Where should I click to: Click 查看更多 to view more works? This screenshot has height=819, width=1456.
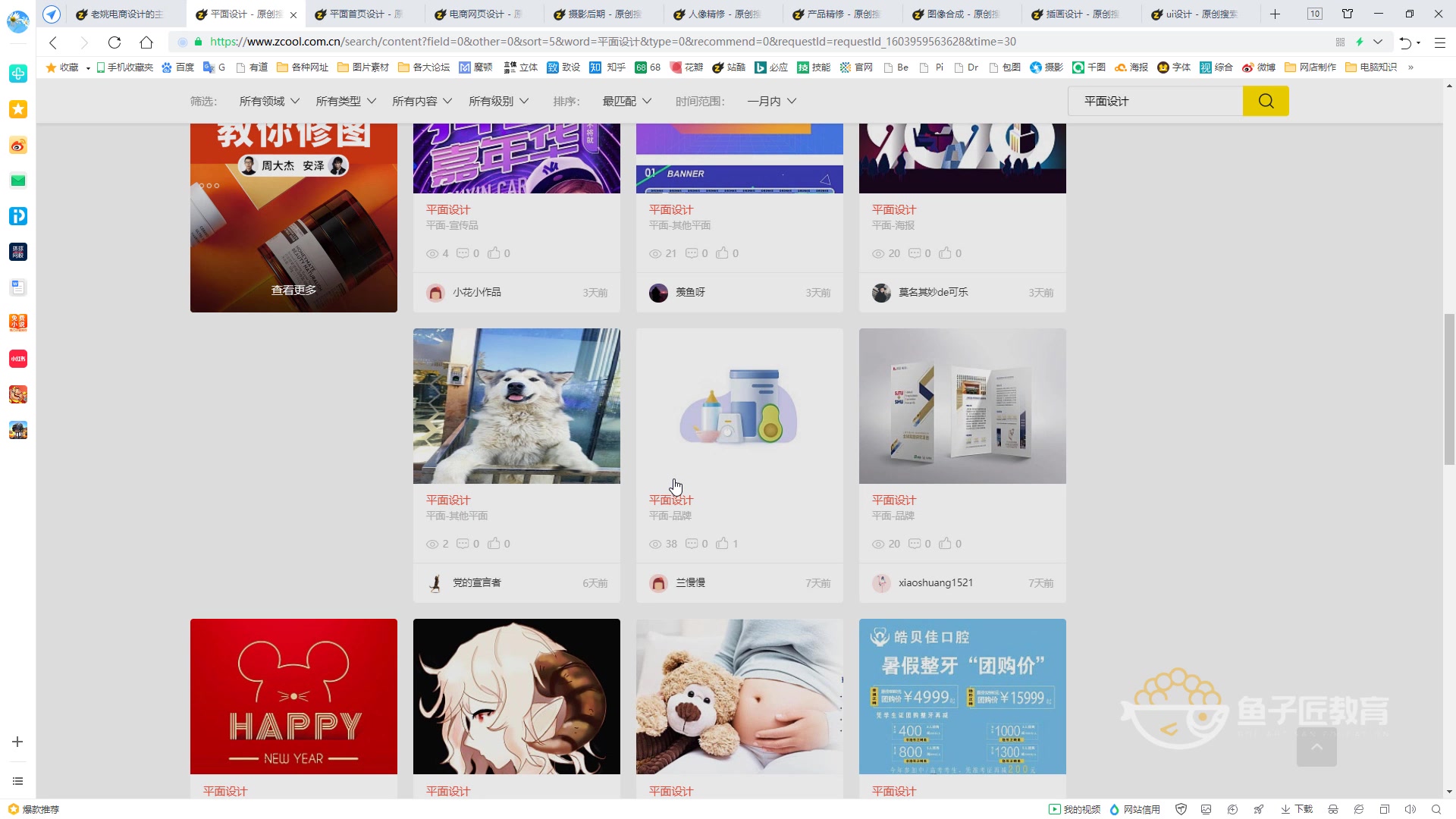pos(293,290)
